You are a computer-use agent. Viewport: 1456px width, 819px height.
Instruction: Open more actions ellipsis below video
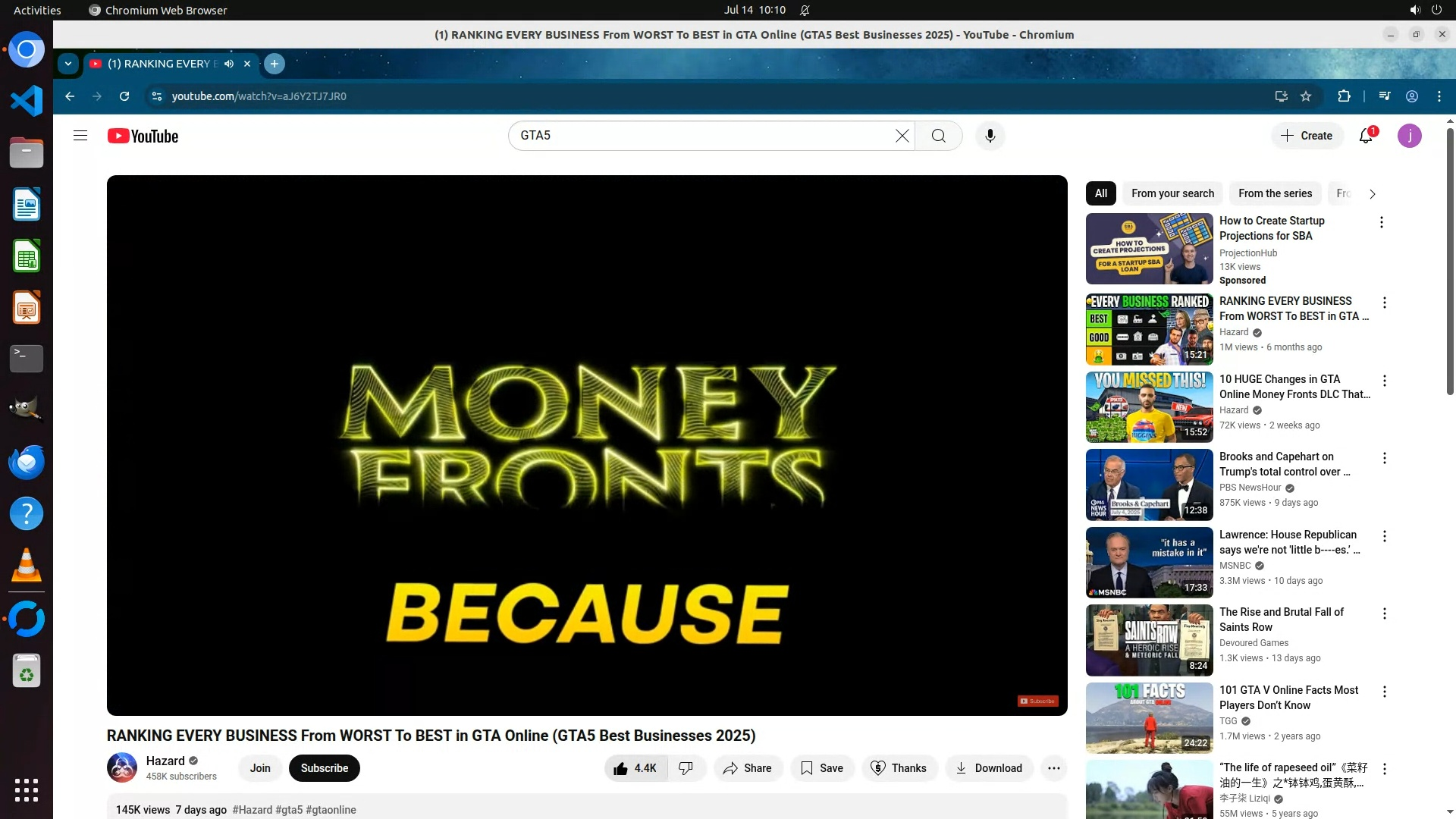(1053, 768)
